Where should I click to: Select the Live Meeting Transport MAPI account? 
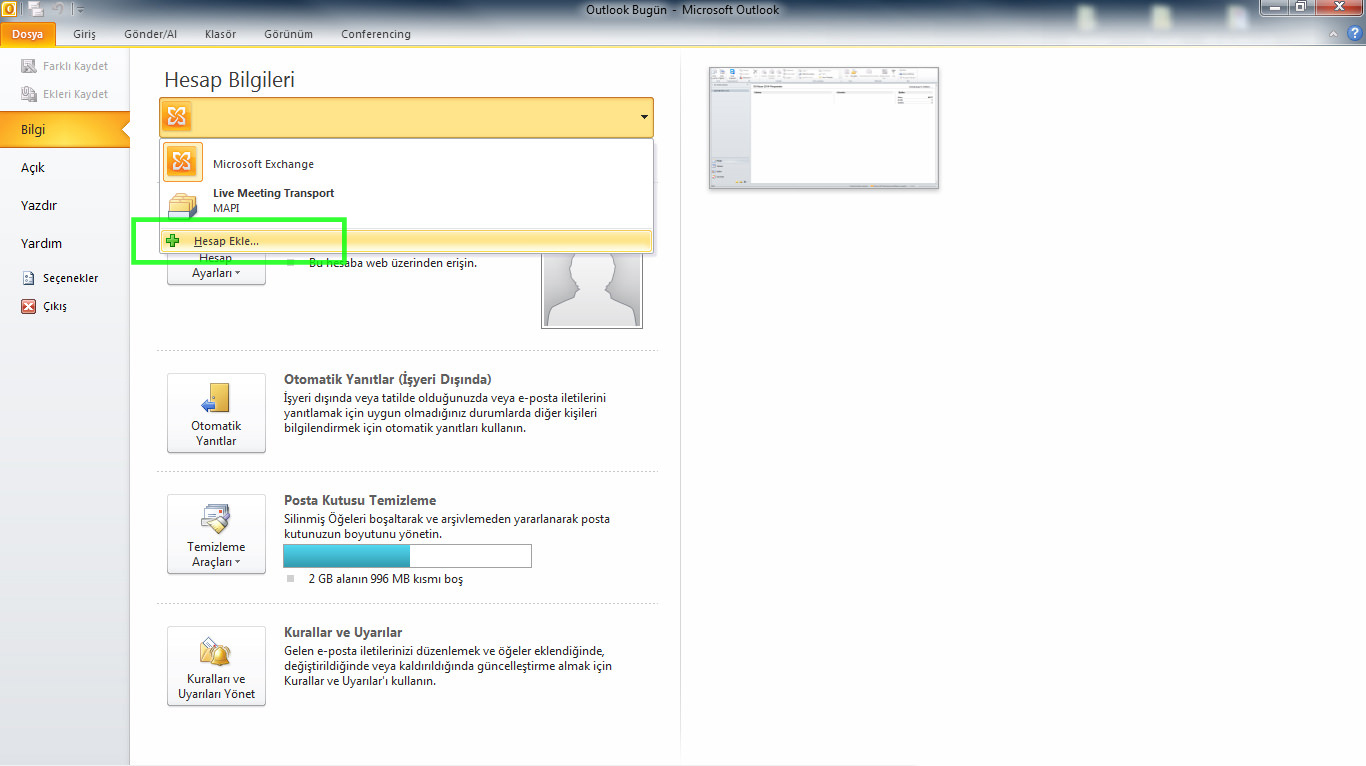[272, 199]
